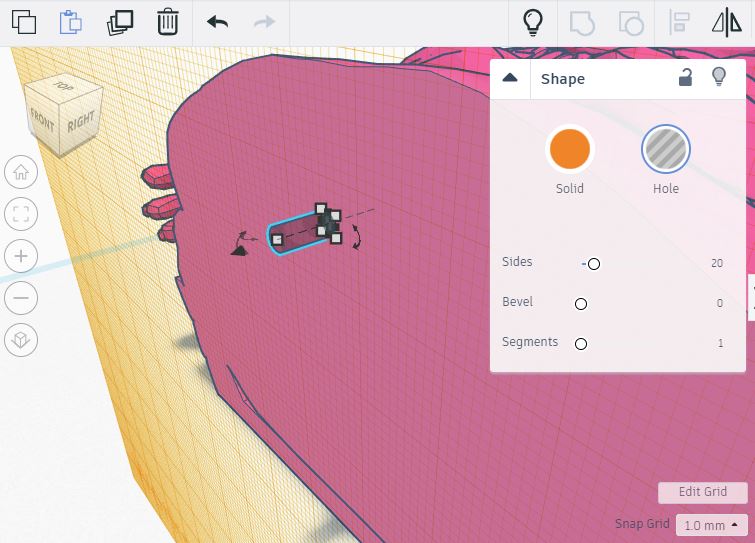Click the Duplicate and repeat icon
Image resolution: width=755 pixels, height=543 pixels.
(119, 23)
